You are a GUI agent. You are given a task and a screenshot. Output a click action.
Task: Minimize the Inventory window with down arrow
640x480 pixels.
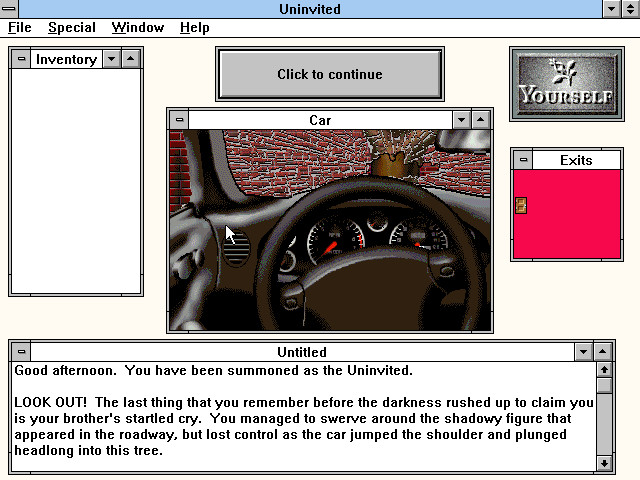click(111, 59)
